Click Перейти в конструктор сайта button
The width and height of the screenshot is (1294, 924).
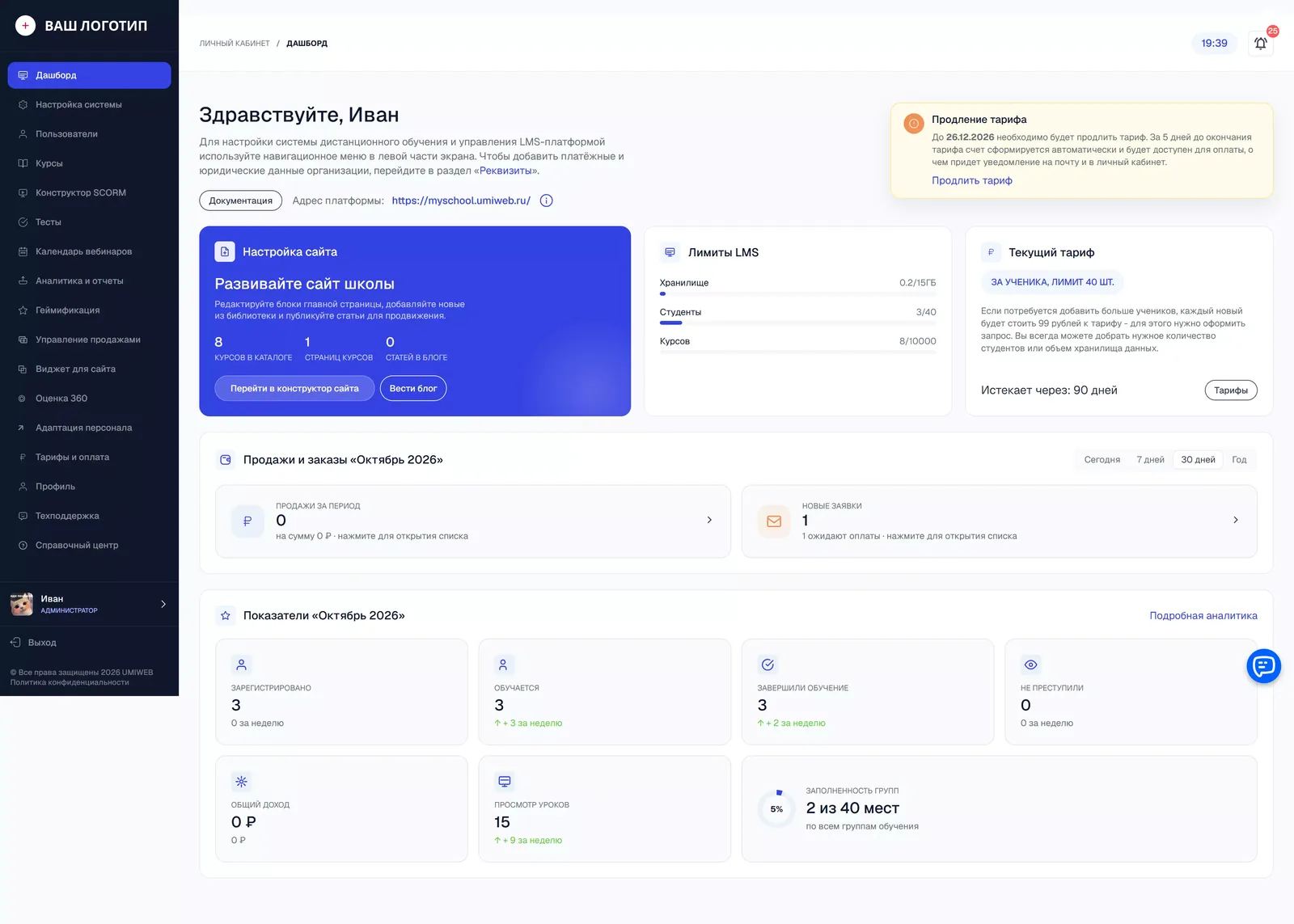(294, 388)
